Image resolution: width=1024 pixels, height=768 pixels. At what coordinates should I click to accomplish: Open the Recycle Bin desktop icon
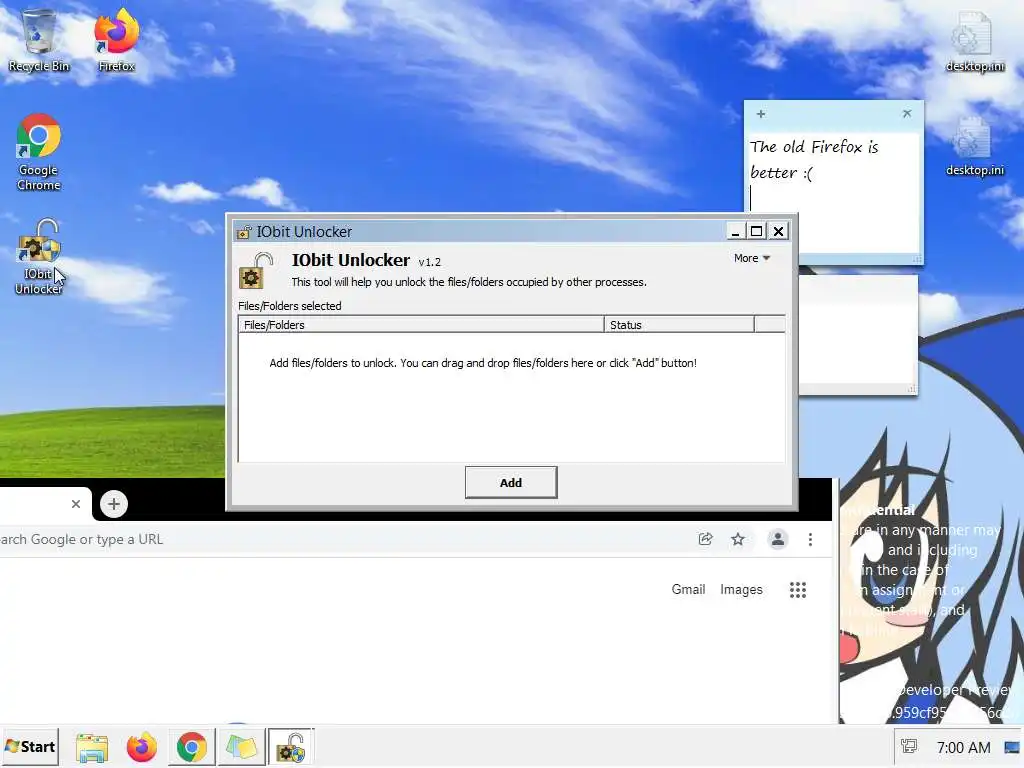[x=39, y=39]
